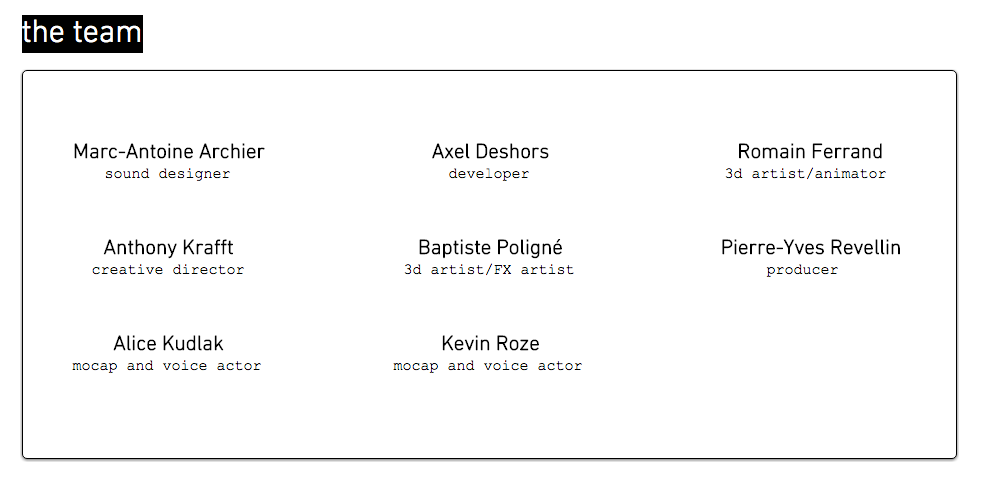Click the "developer" role label
The width and height of the screenshot is (985, 478).
point(489,174)
